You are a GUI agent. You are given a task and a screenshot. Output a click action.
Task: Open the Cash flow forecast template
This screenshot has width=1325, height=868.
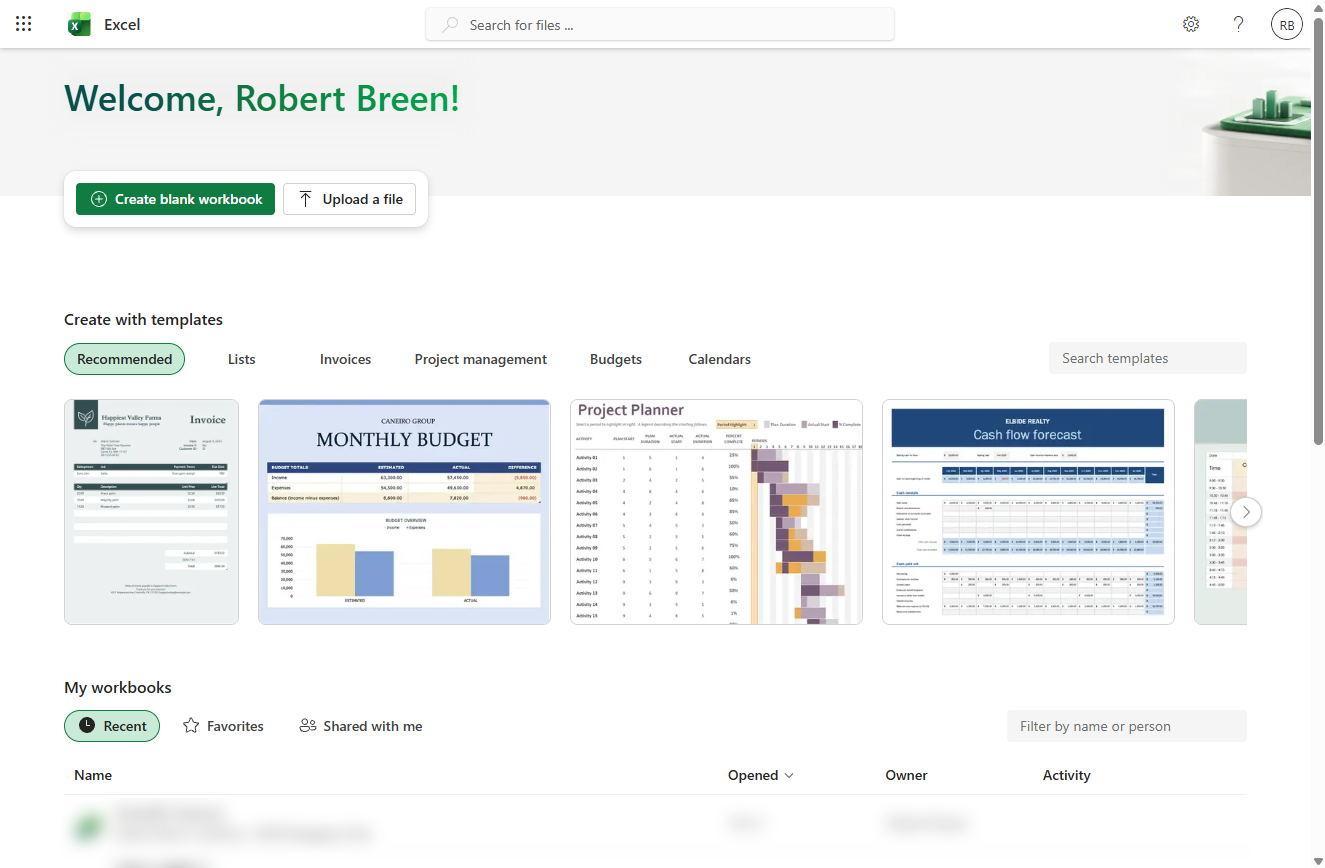1028,512
